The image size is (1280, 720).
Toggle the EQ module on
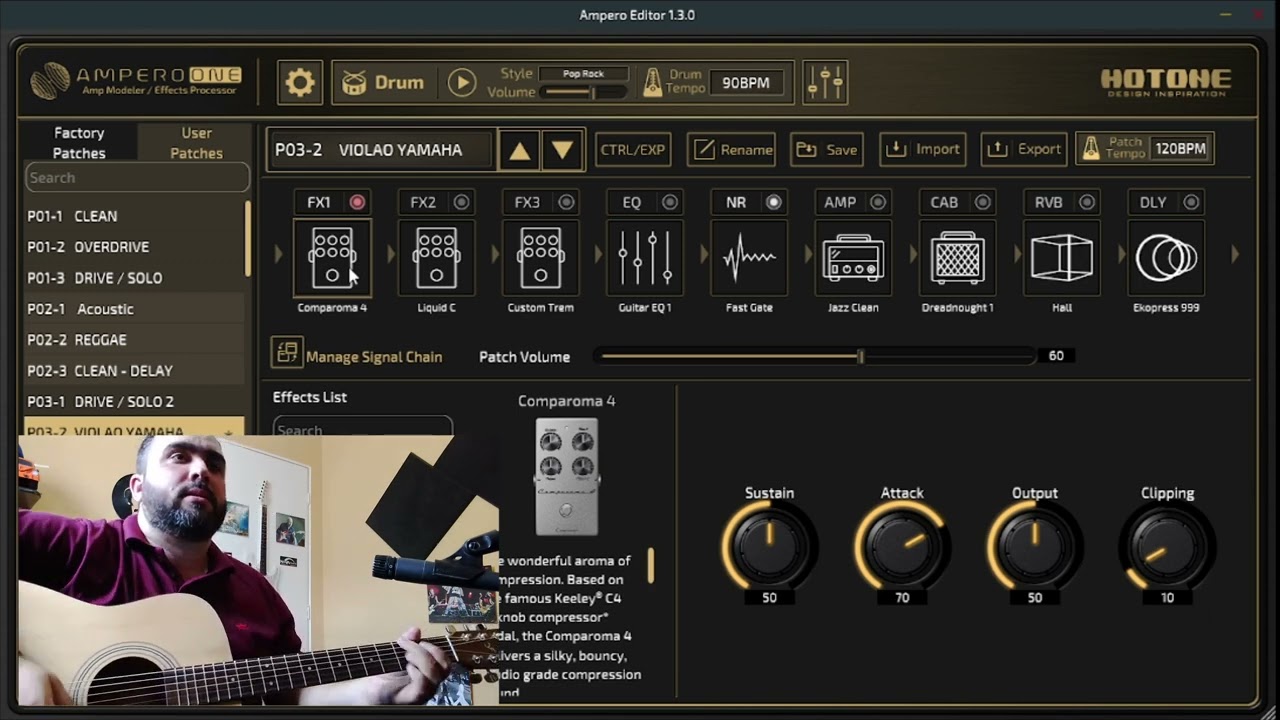tap(670, 202)
